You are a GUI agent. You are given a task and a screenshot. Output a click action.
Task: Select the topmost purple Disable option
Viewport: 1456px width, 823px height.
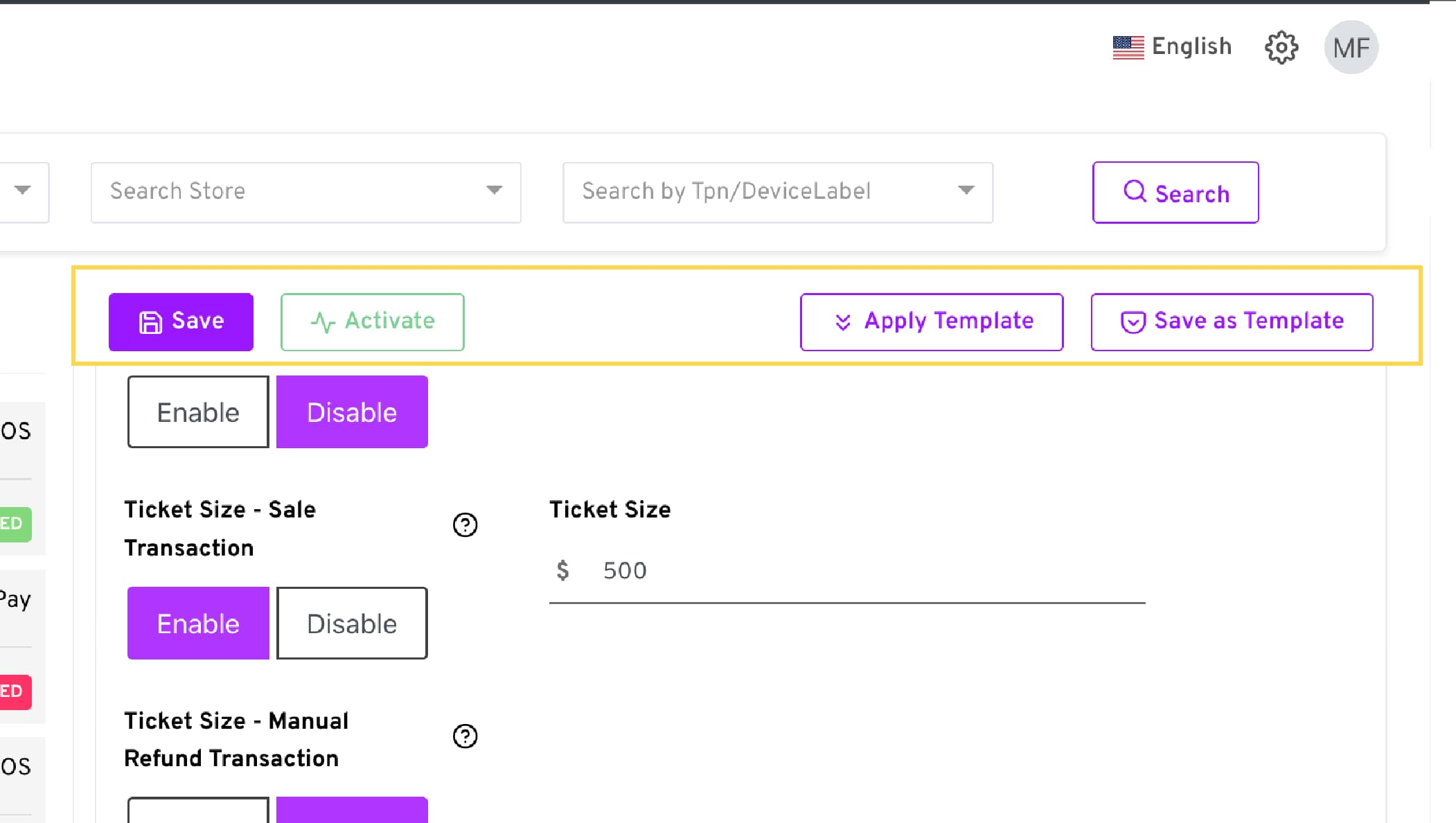tap(352, 412)
